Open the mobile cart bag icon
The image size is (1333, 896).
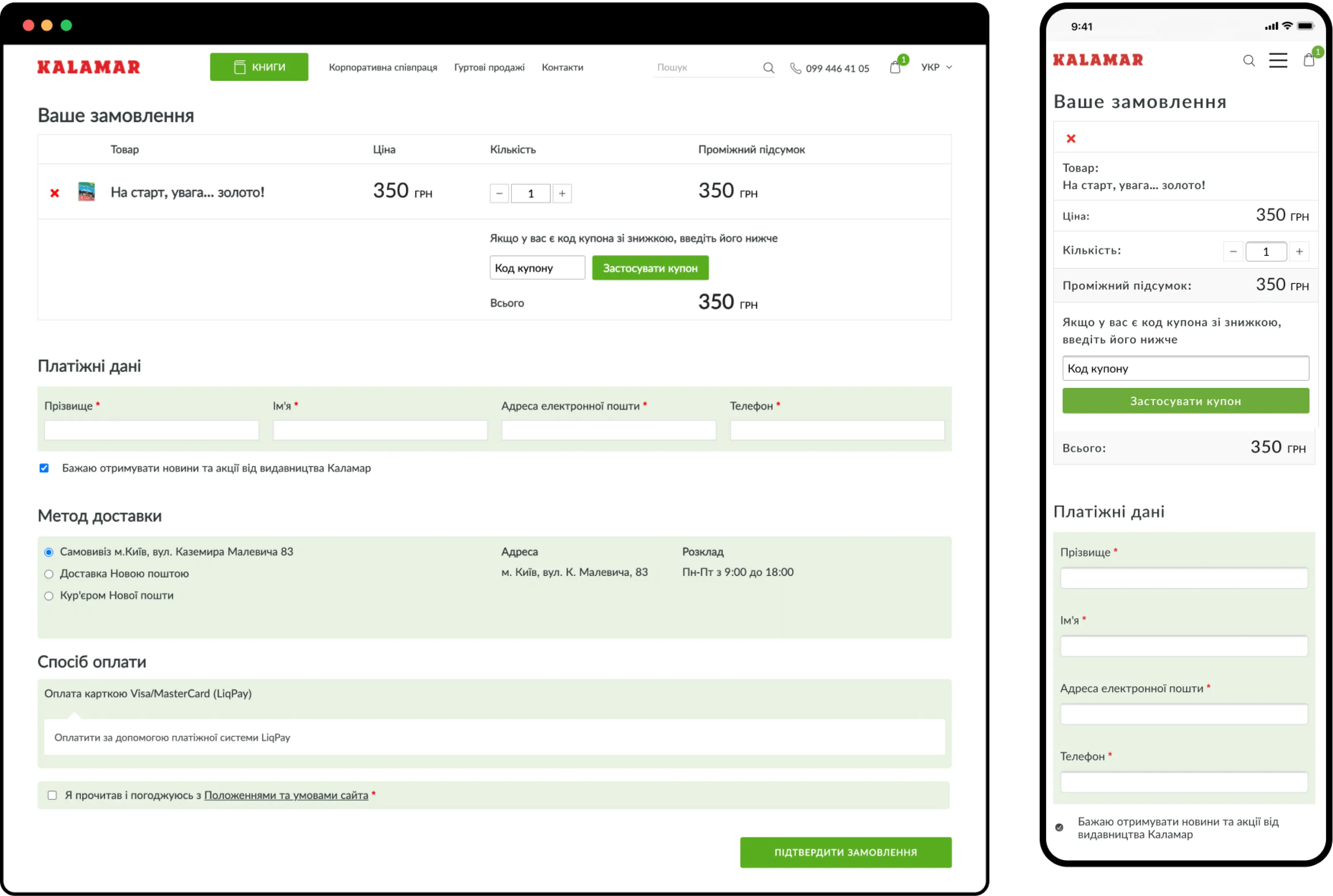(x=1309, y=60)
